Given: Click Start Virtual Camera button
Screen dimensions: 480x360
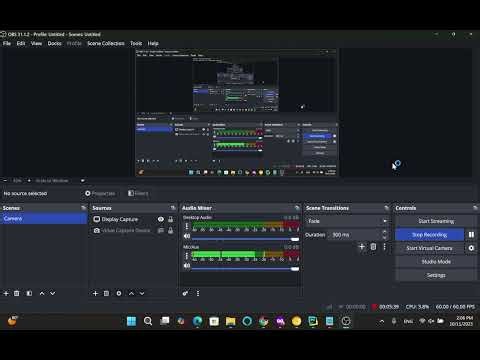Looking at the screenshot, I should (429, 248).
